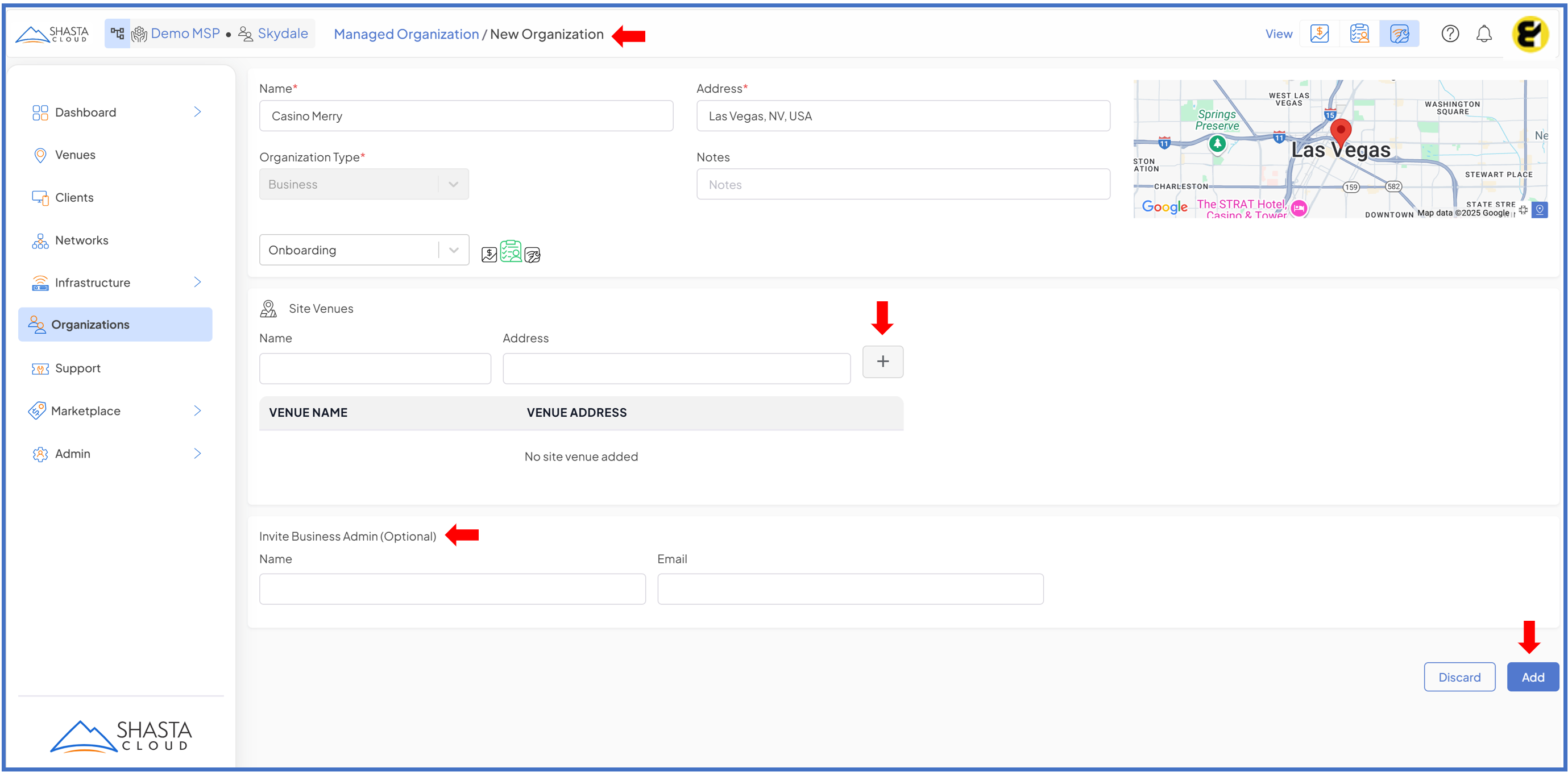Open the help question mark icon

tap(1450, 34)
